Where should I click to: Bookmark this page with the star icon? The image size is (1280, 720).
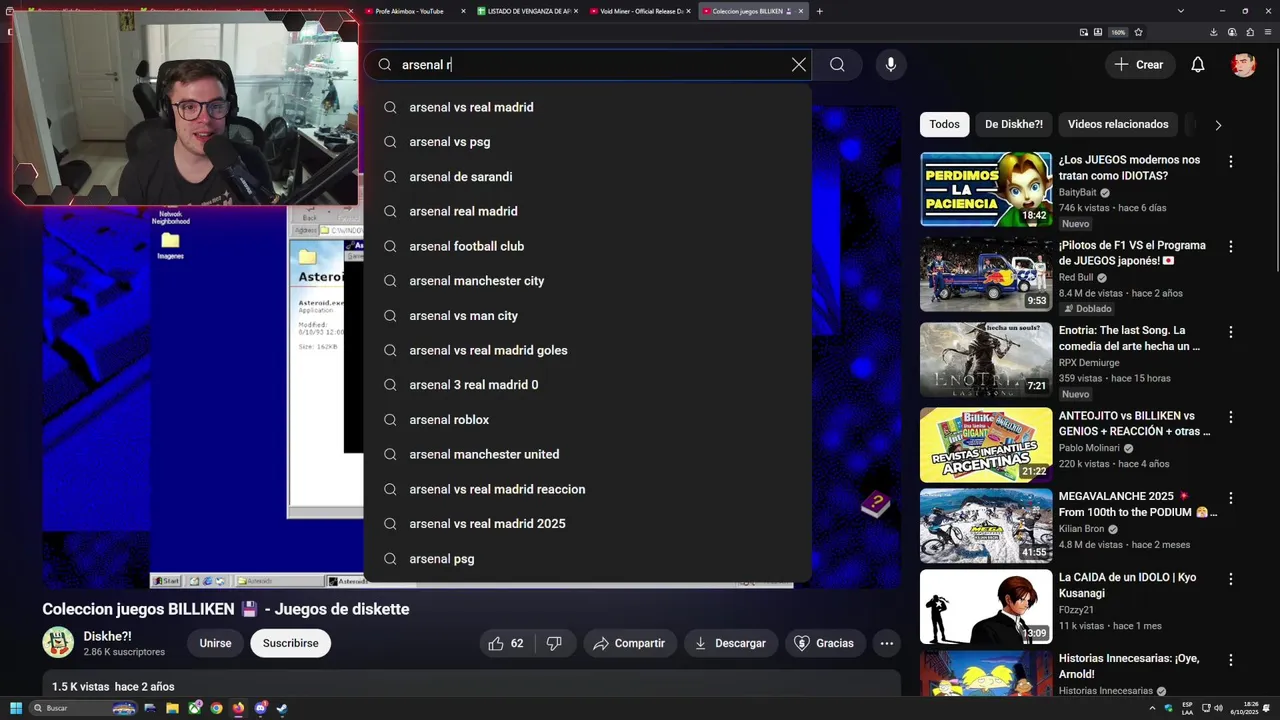(1138, 32)
